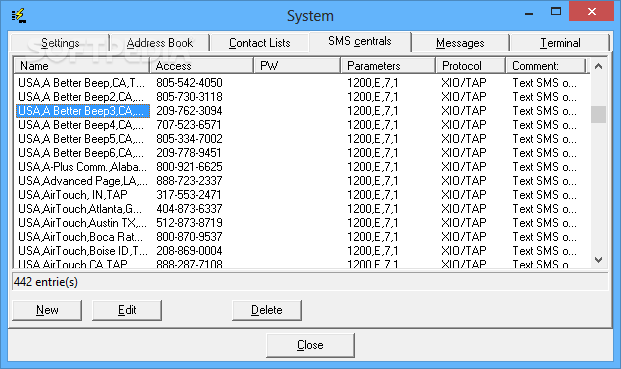Screen dimensions: 621x369
Task: Select row USA,AirTouch,Boca Rat...
Action: tap(303, 237)
